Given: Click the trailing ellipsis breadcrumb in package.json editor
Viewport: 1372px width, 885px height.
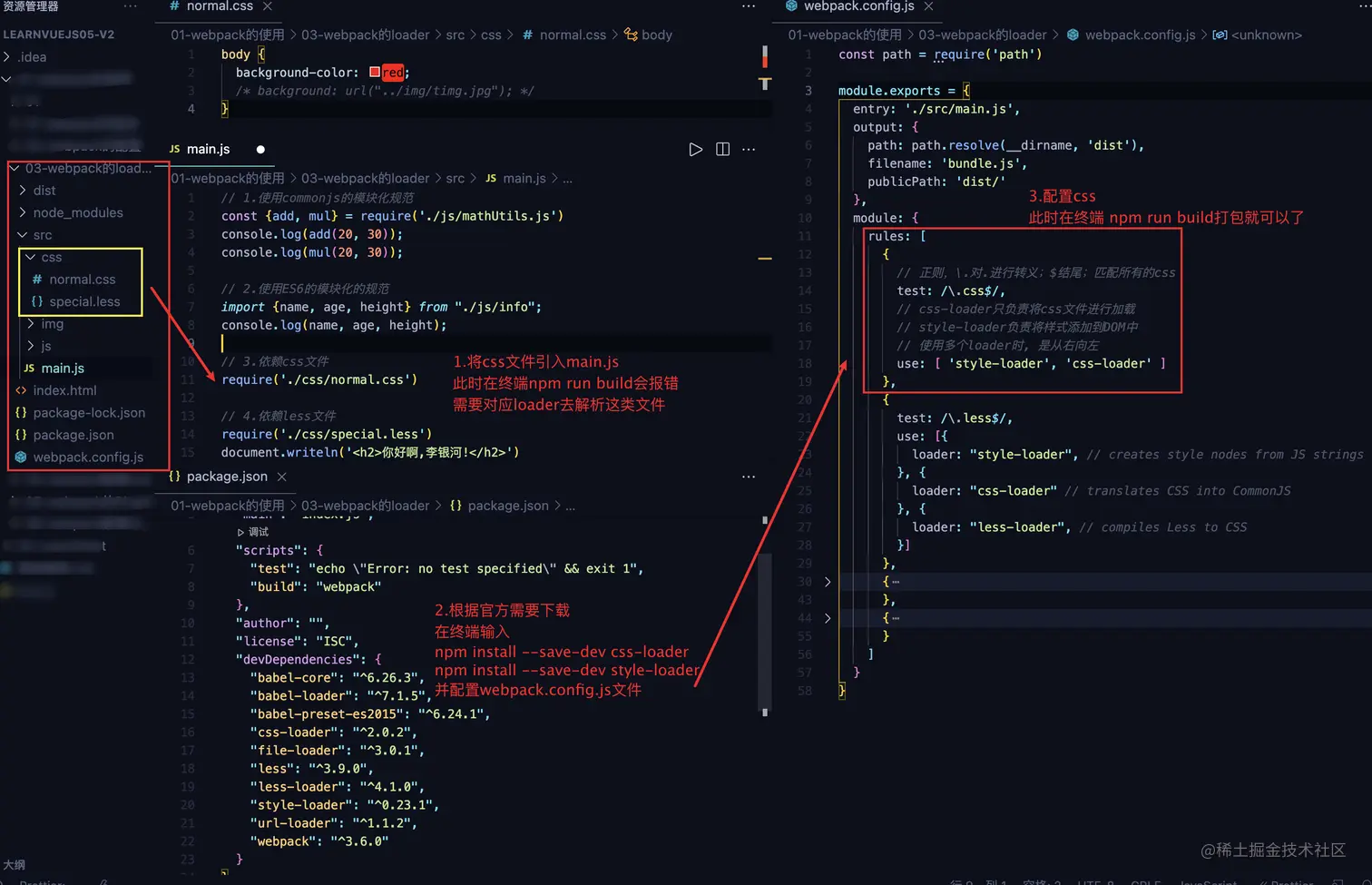Looking at the screenshot, I should click(570, 506).
